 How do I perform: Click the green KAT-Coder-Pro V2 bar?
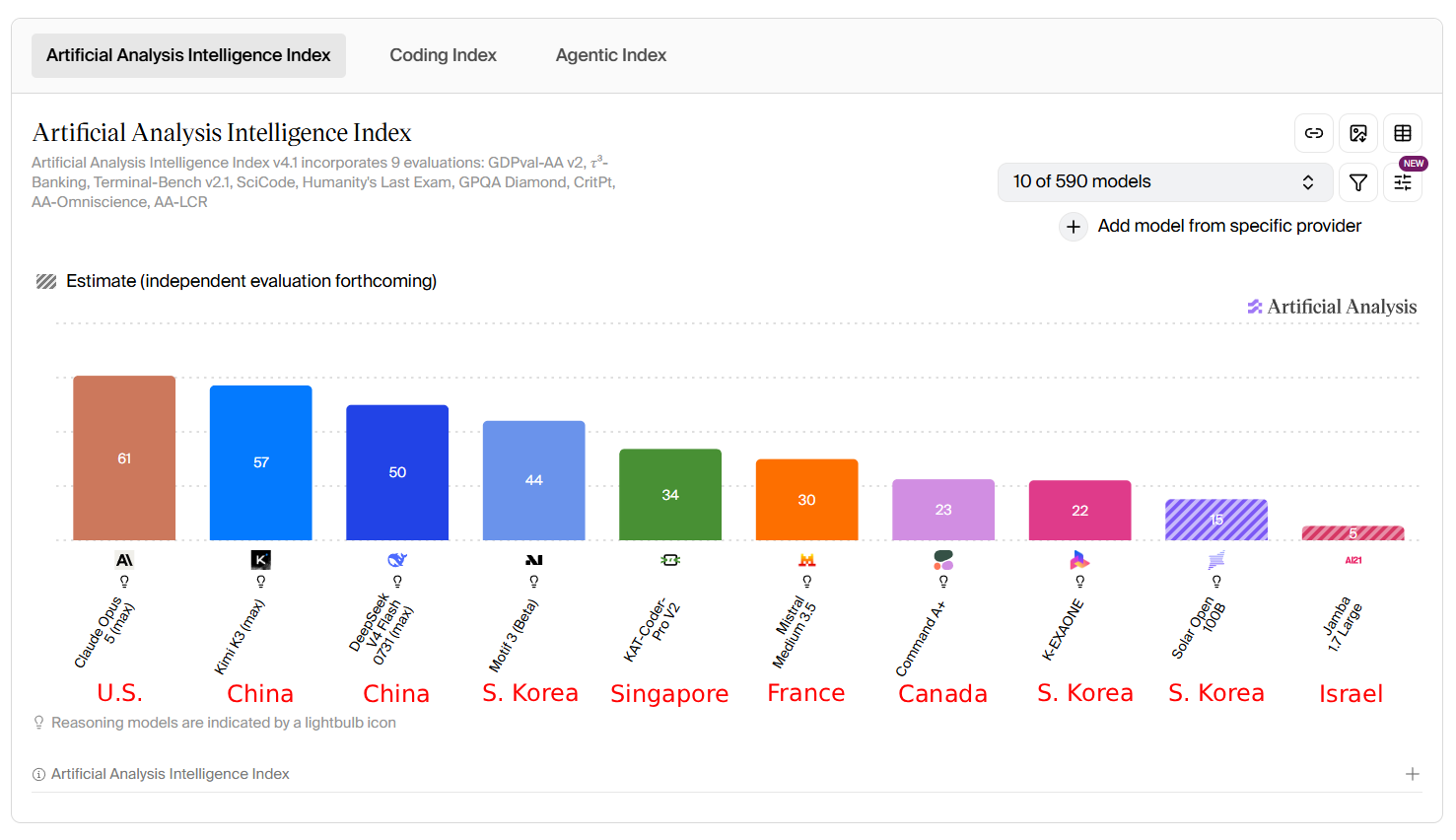click(670, 495)
